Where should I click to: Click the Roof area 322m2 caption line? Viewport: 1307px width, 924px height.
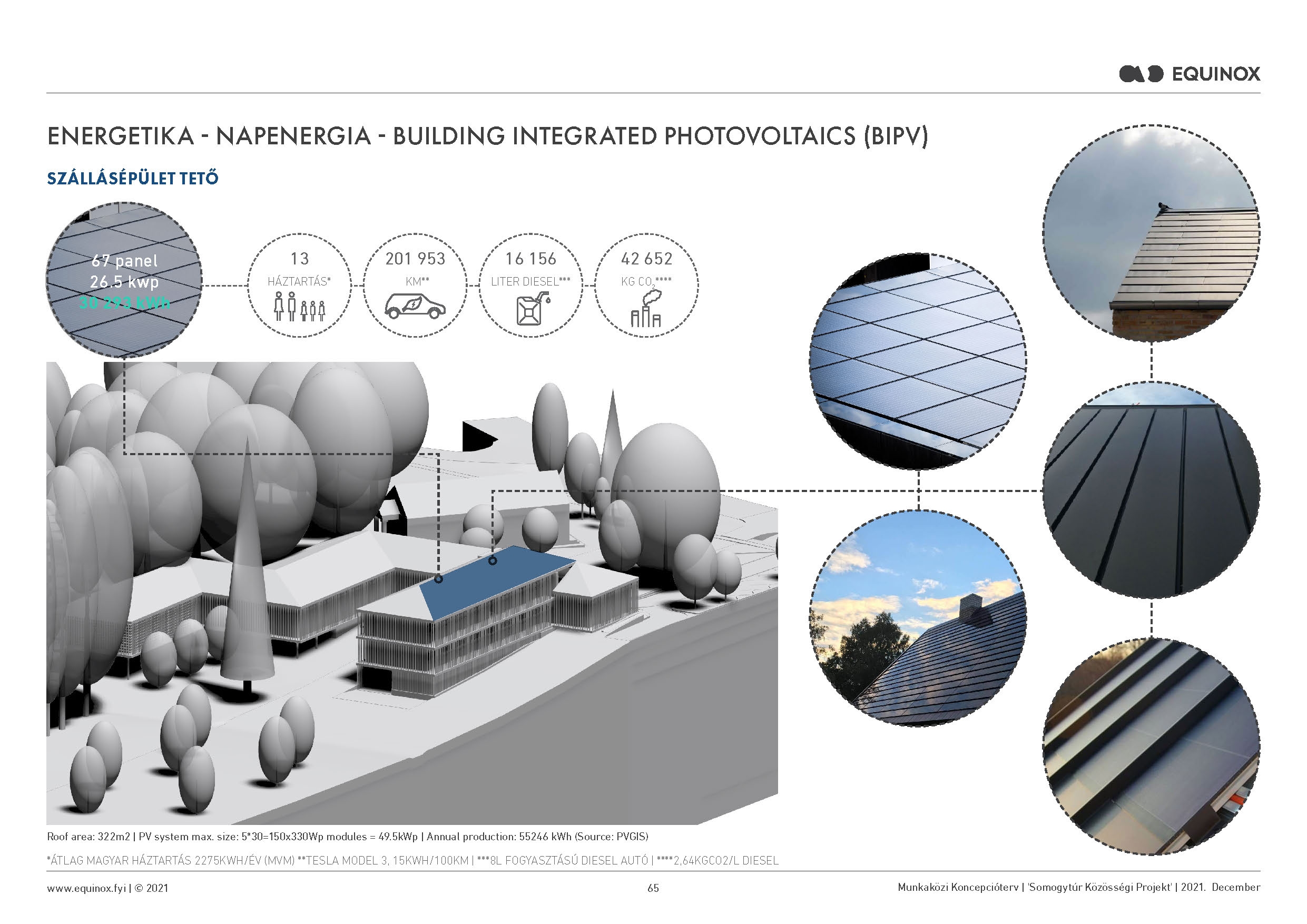coord(347,837)
